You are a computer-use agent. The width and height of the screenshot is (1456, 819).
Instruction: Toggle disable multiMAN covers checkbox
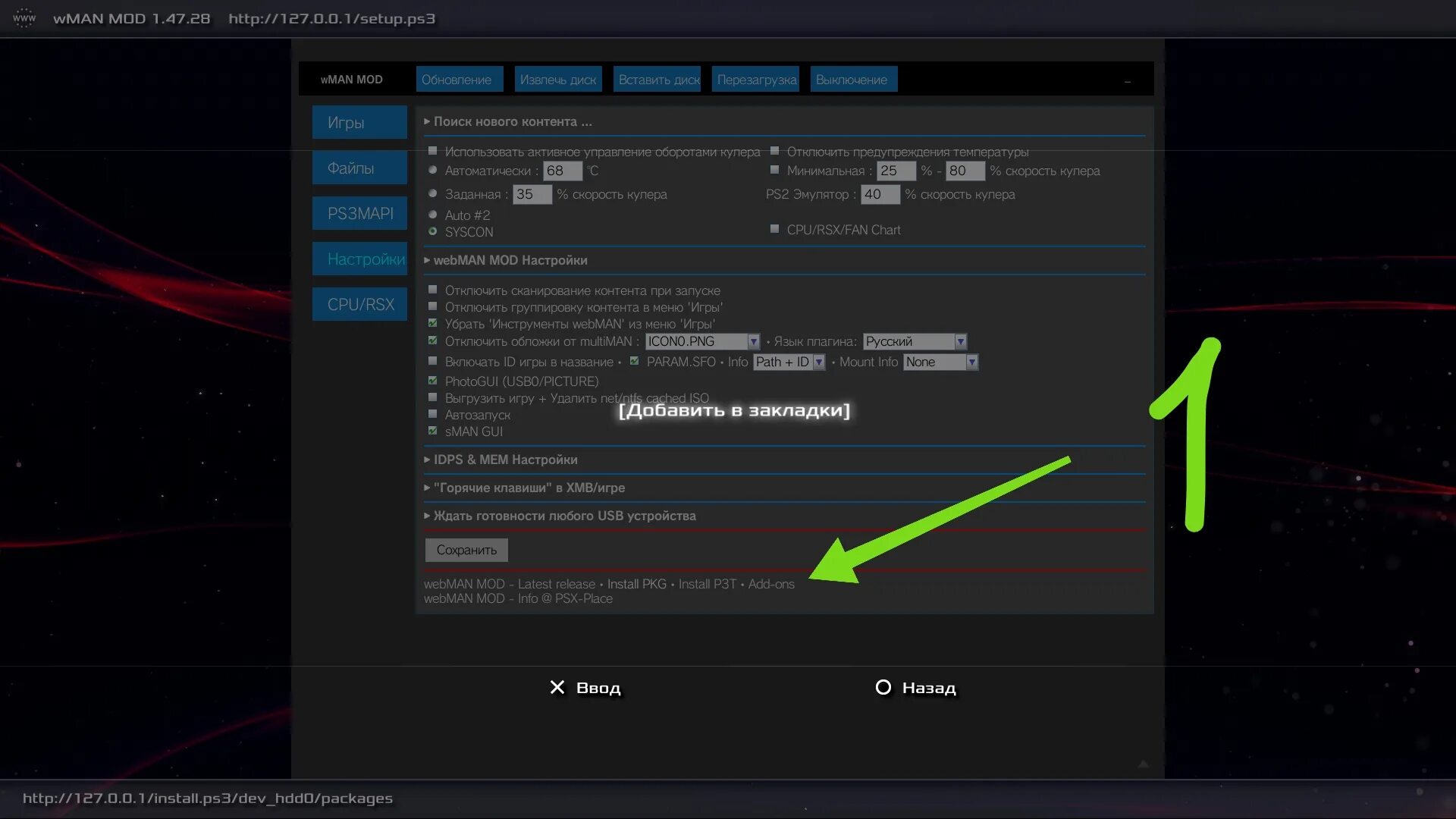(432, 340)
